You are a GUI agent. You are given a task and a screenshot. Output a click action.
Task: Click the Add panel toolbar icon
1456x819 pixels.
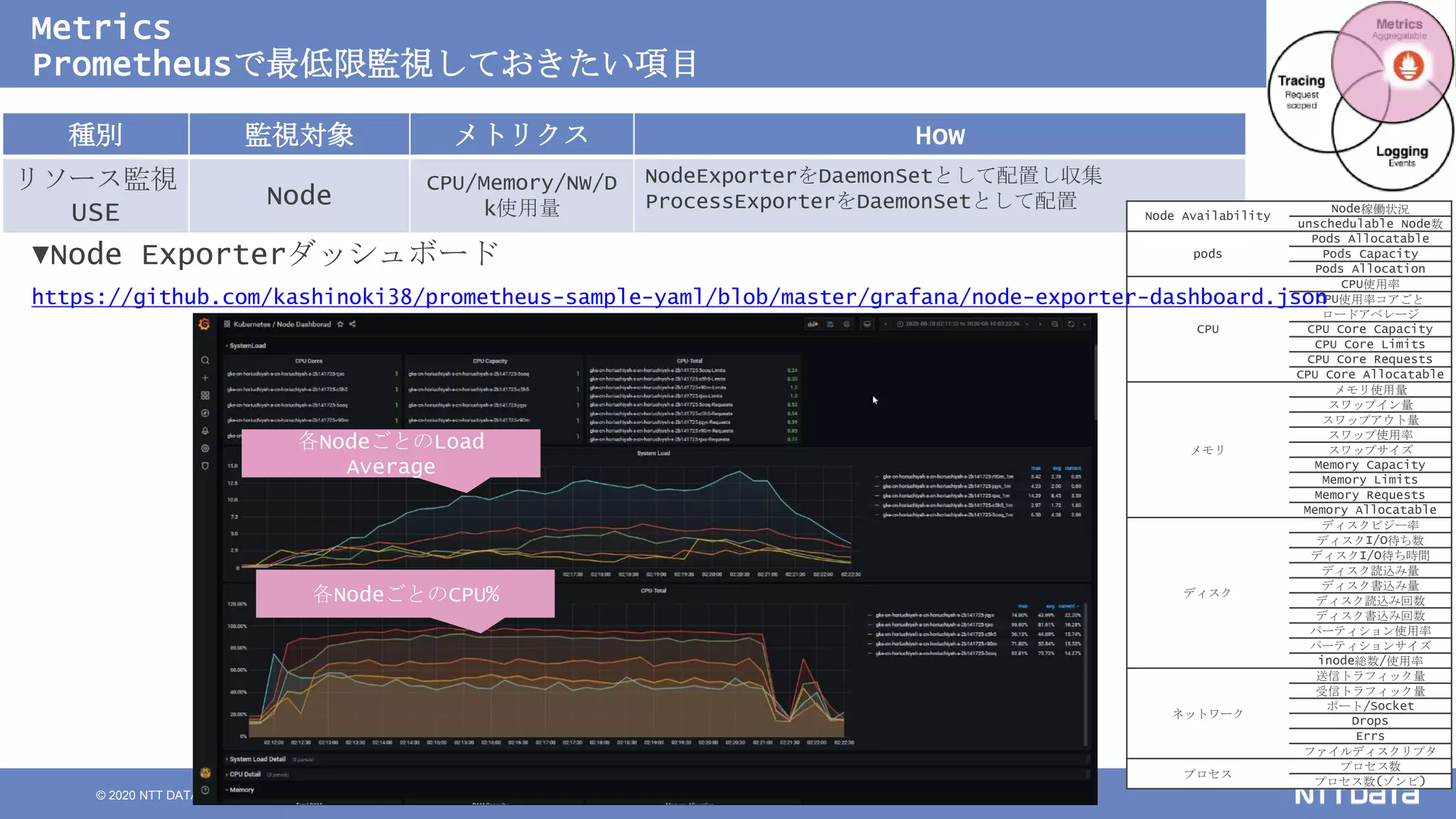(812, 324)
